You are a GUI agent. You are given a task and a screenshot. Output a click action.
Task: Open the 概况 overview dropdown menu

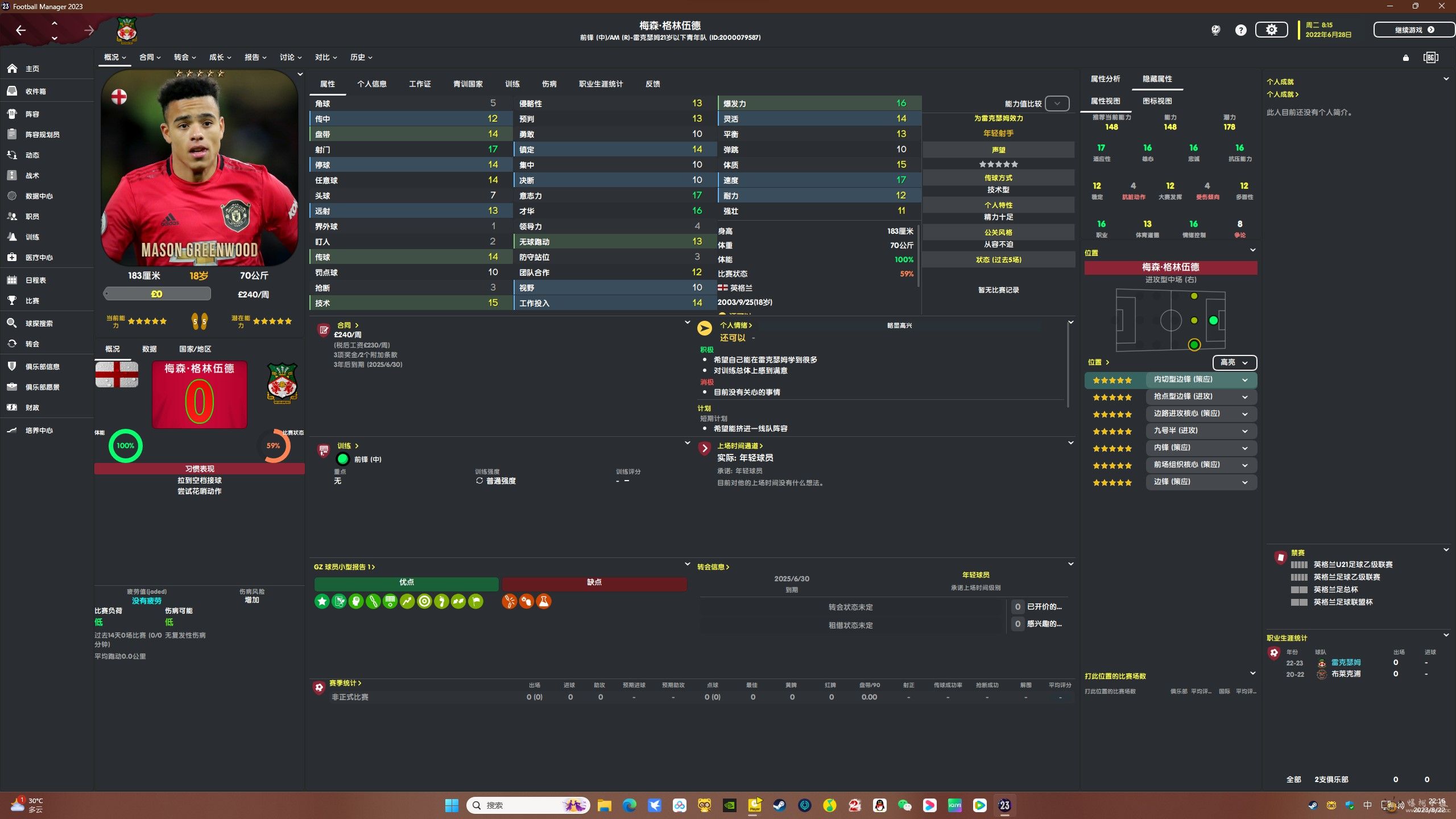coord(115,57)
